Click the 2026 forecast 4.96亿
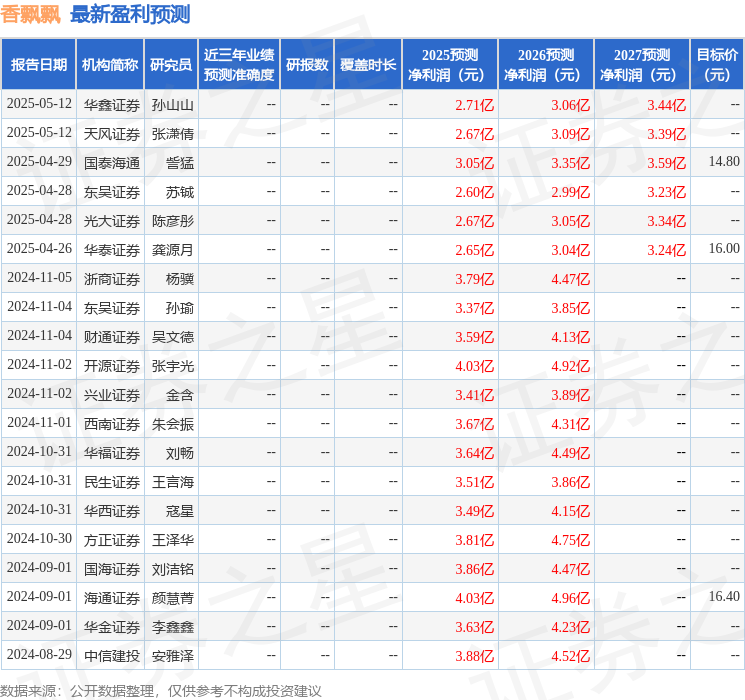This screenshot has width=745, height=700. 570,598
